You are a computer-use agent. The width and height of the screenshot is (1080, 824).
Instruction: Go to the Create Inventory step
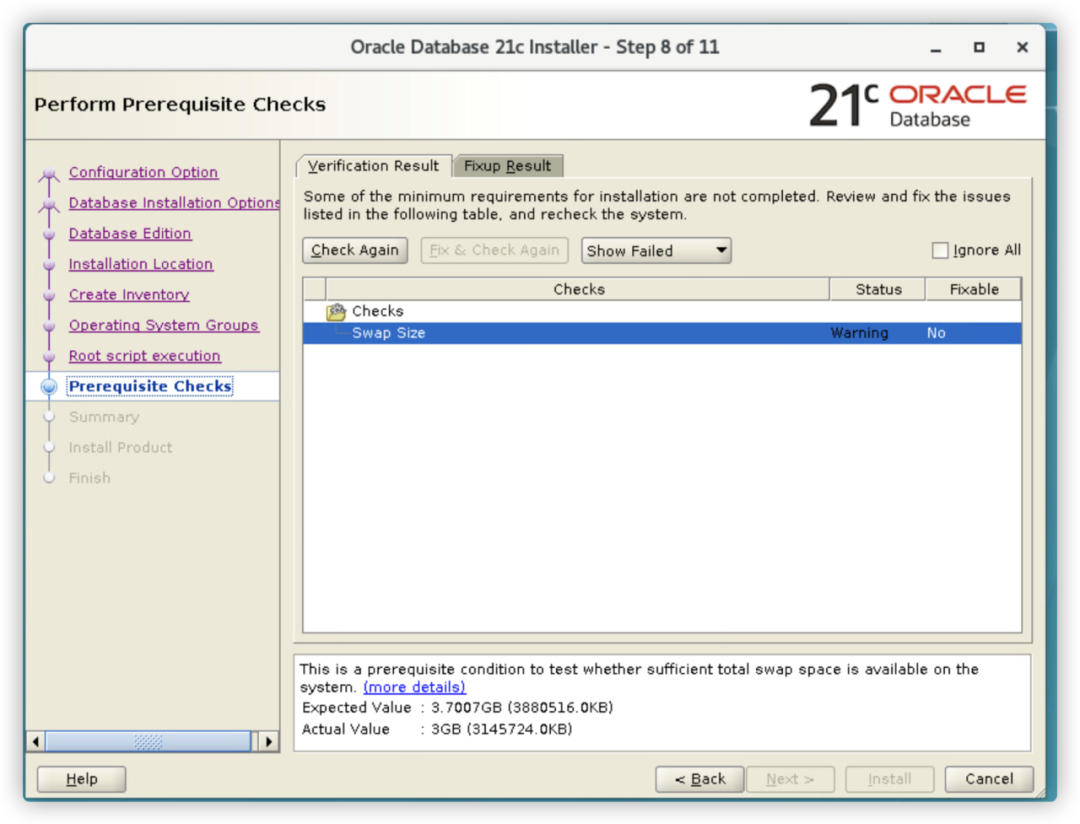click(129, 294)
